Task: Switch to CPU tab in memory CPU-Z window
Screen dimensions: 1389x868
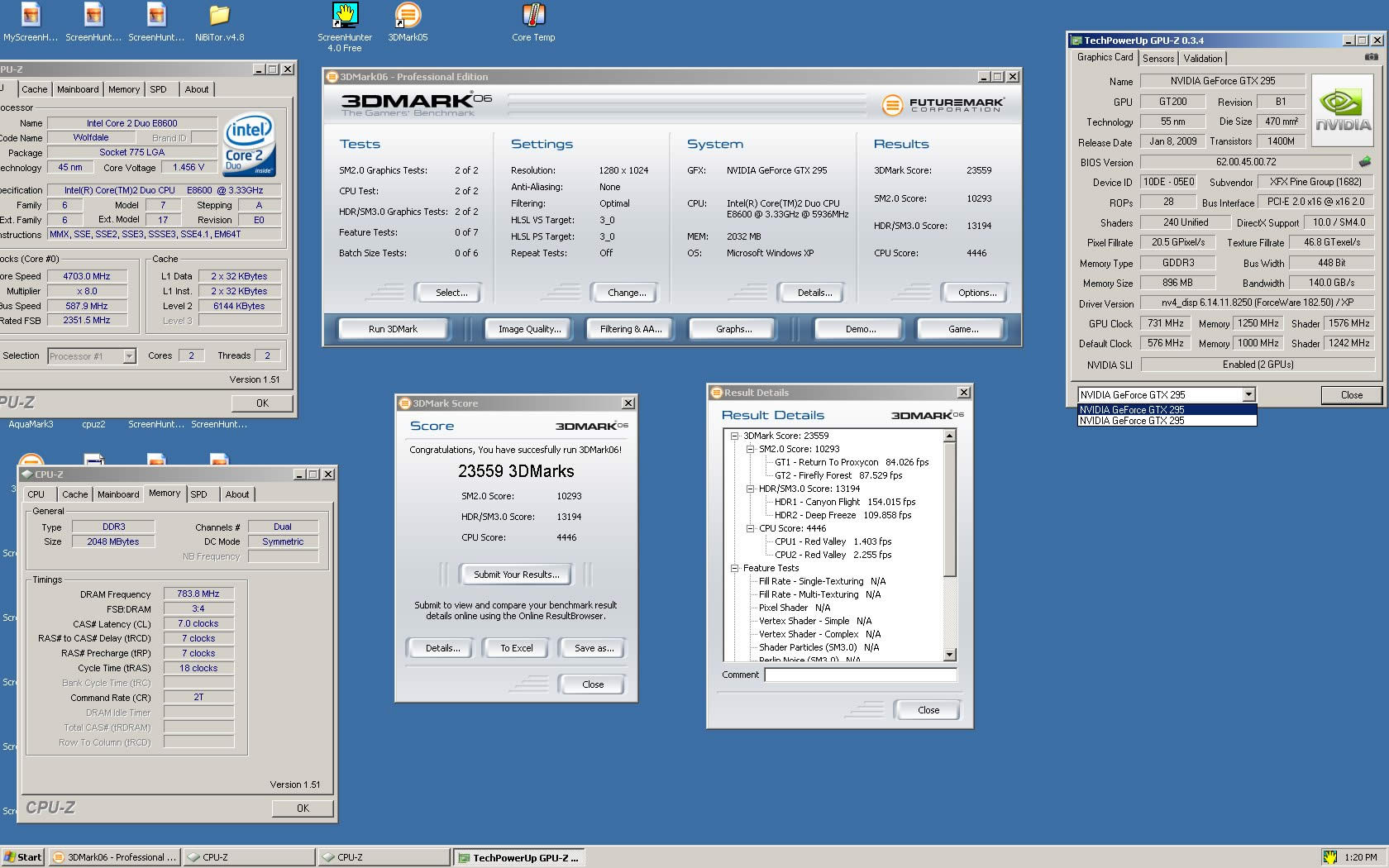Action: point(36,494)
